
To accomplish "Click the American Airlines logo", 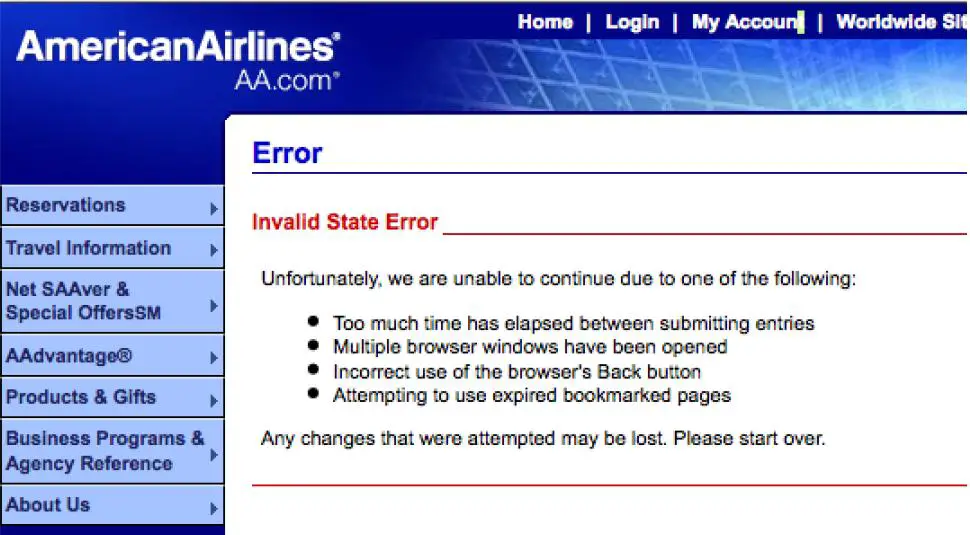I will tap(178, 47).
